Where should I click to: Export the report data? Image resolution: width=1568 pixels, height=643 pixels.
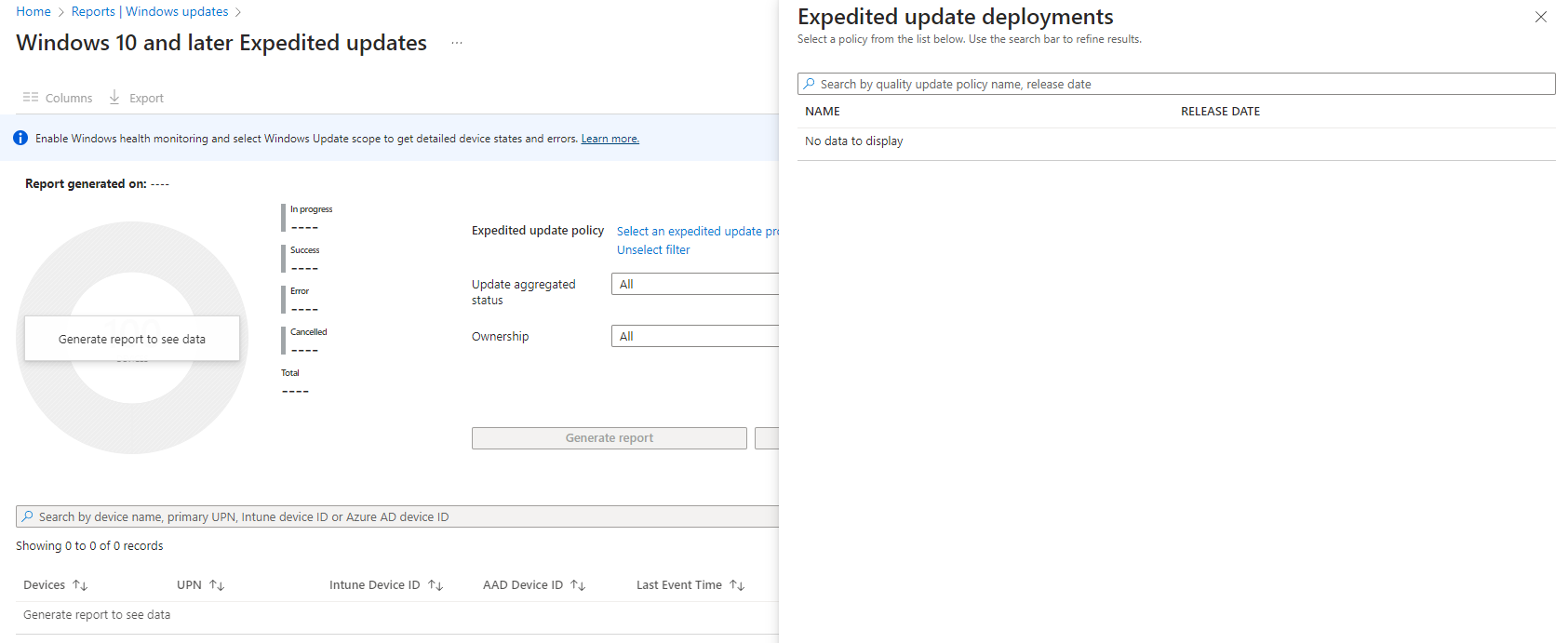pyautogui.click(x=136, y=98)
